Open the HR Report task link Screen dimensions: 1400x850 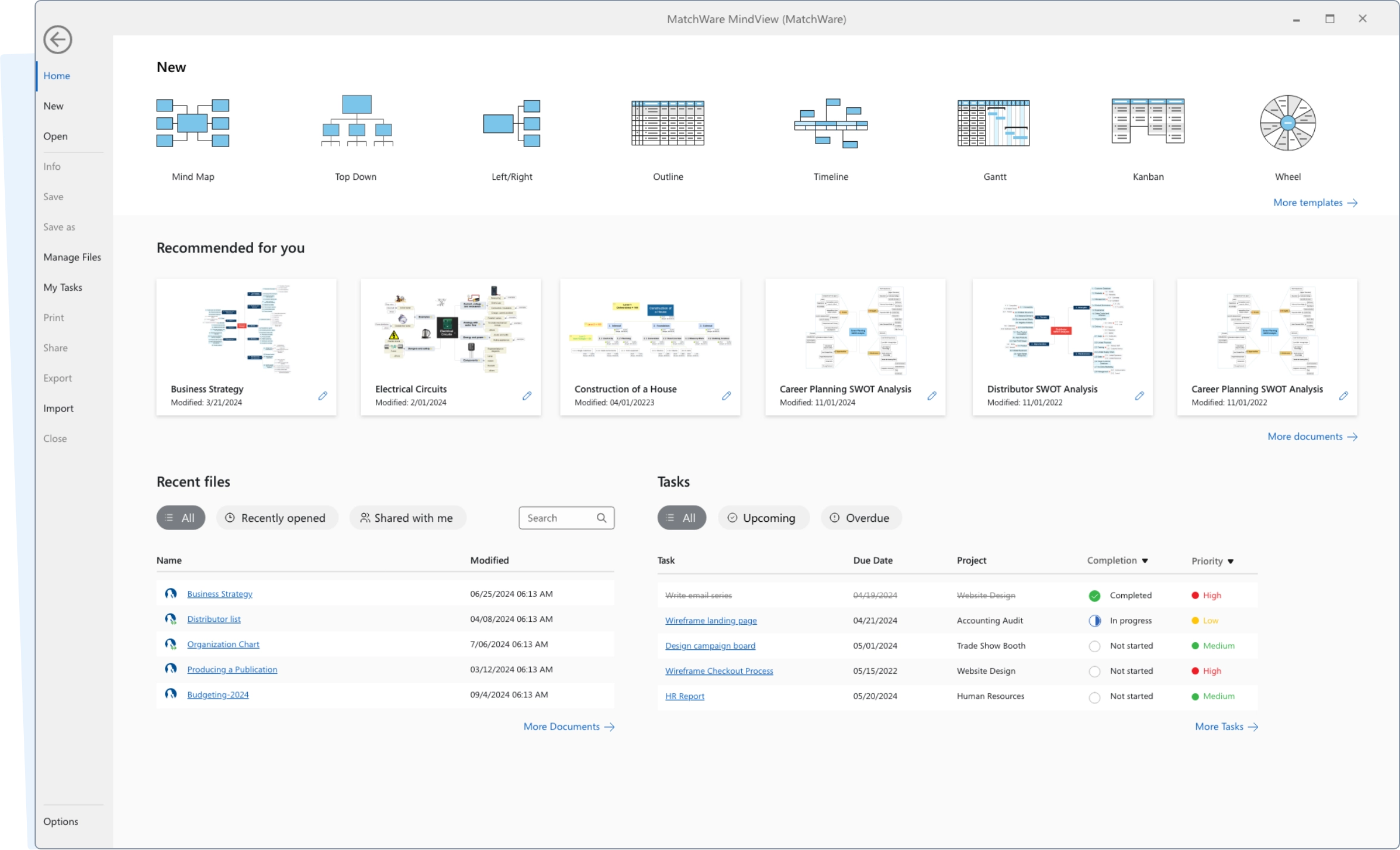[685, 697]
